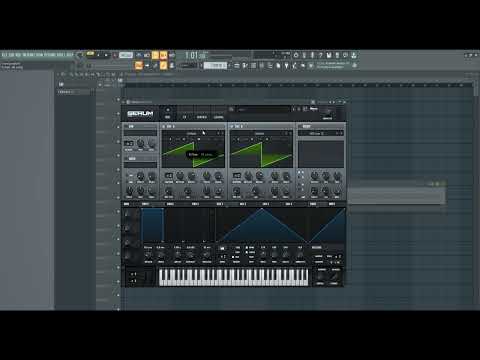Click the portamento time knob beside the keyboard
The width and height of the screenshot is (480, 360).
[x=320, y=277]
